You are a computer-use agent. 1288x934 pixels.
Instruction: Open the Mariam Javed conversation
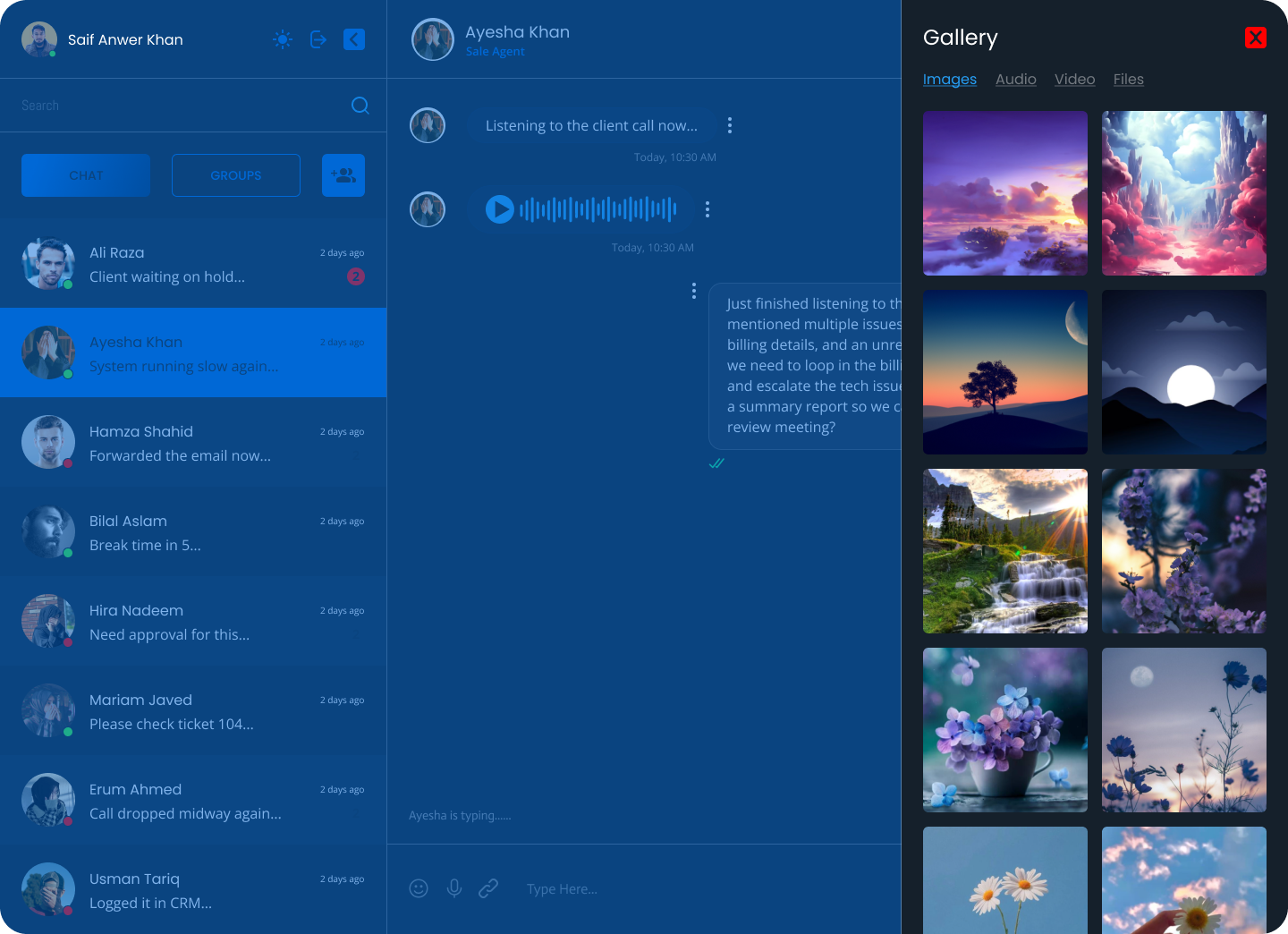pos(193,710)
